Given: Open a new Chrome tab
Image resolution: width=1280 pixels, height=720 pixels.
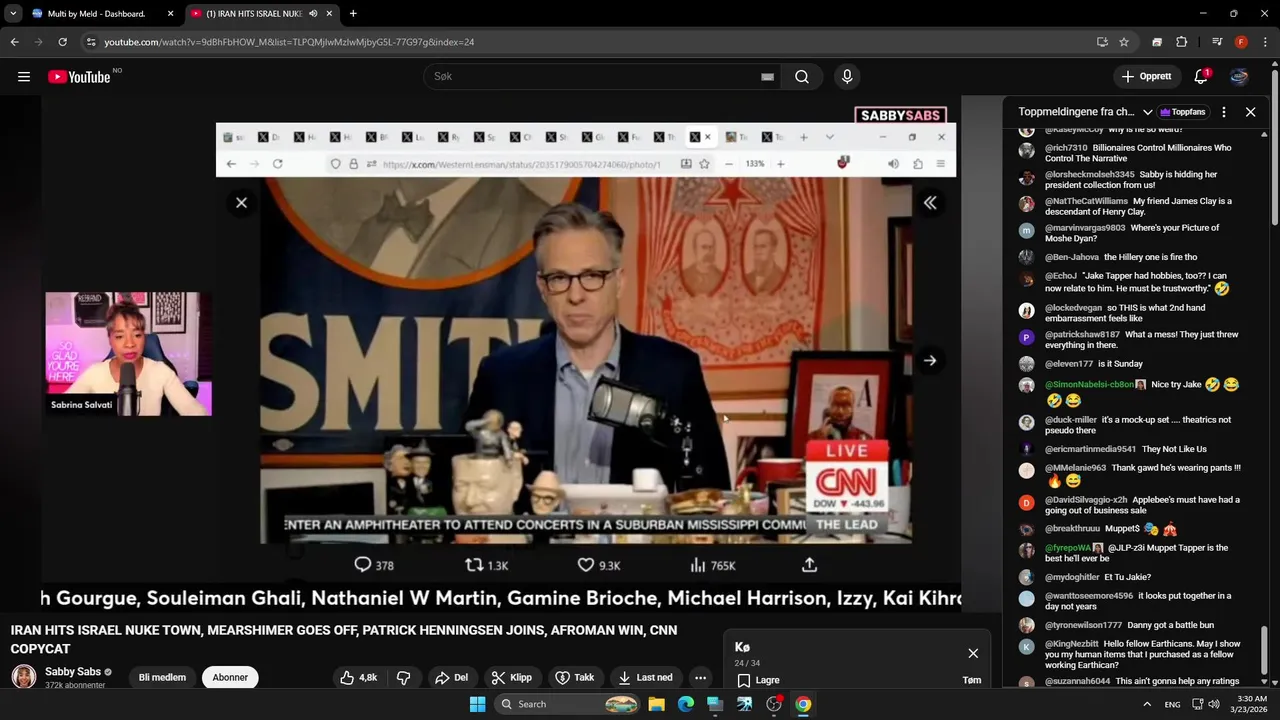Looking at the screenshot, I should coord(353,14).
